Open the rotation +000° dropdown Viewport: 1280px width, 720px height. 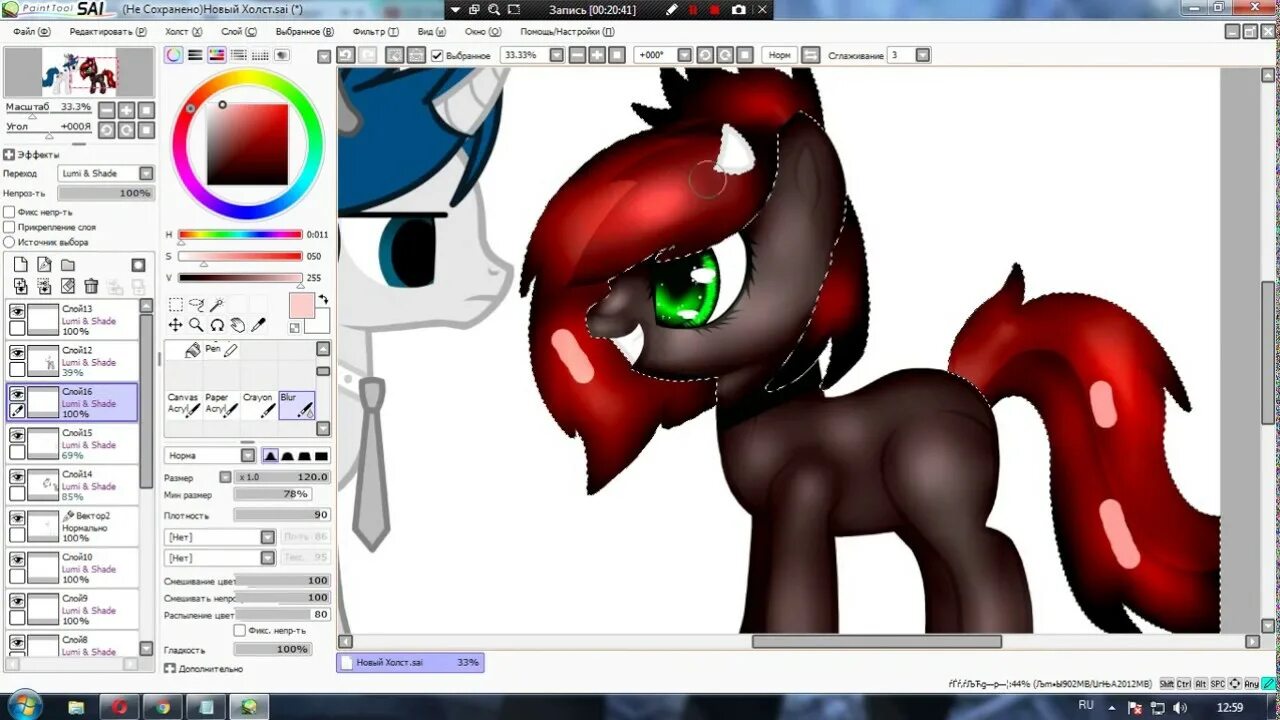[x=683, y=55]
